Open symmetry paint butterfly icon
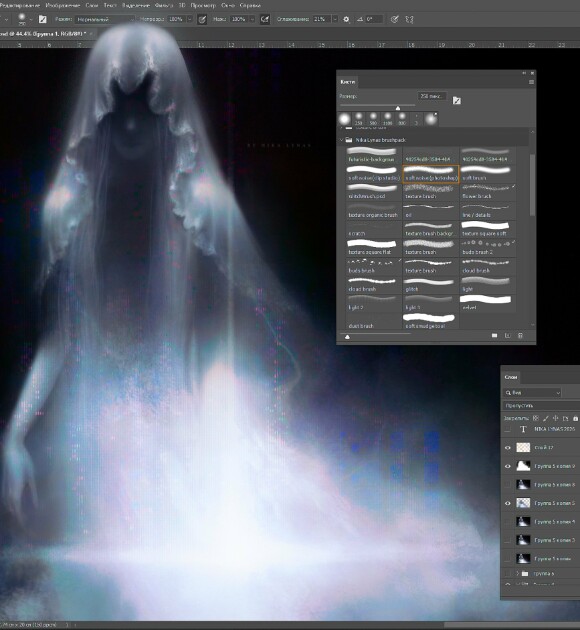This screenshot has width=580, height=630. tap(409, 19)
